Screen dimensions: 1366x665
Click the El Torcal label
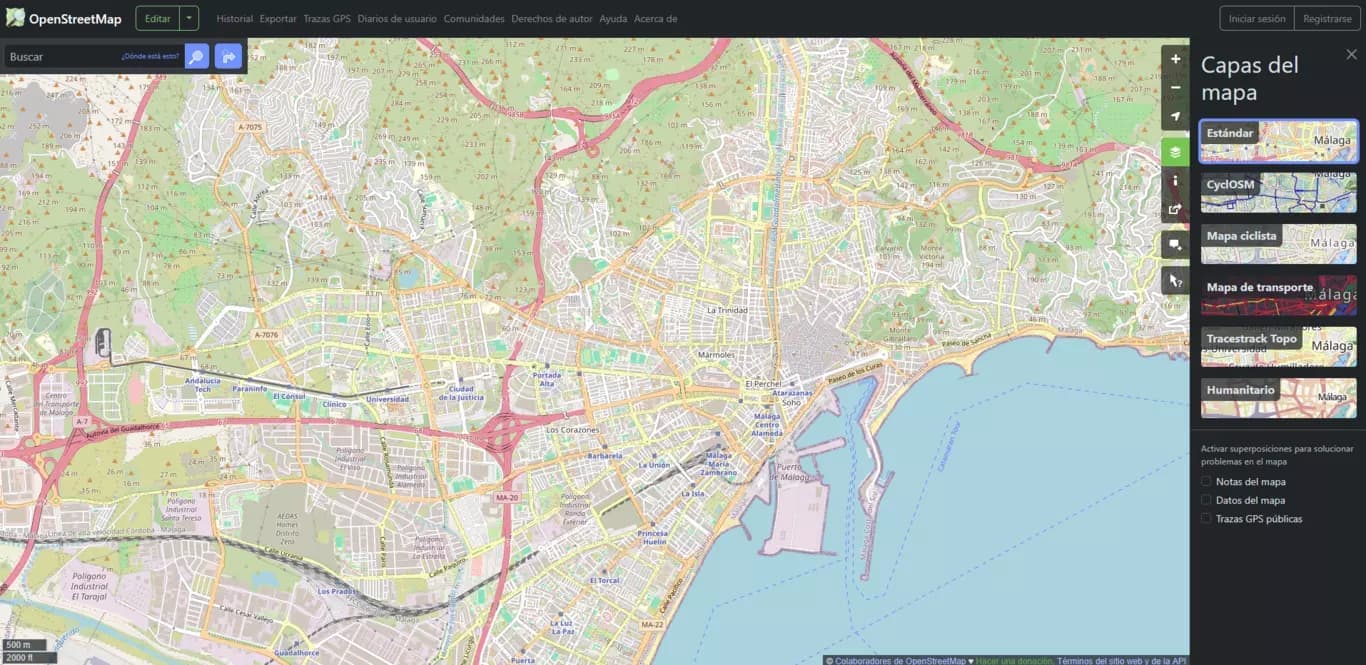(x=604, y=581)
